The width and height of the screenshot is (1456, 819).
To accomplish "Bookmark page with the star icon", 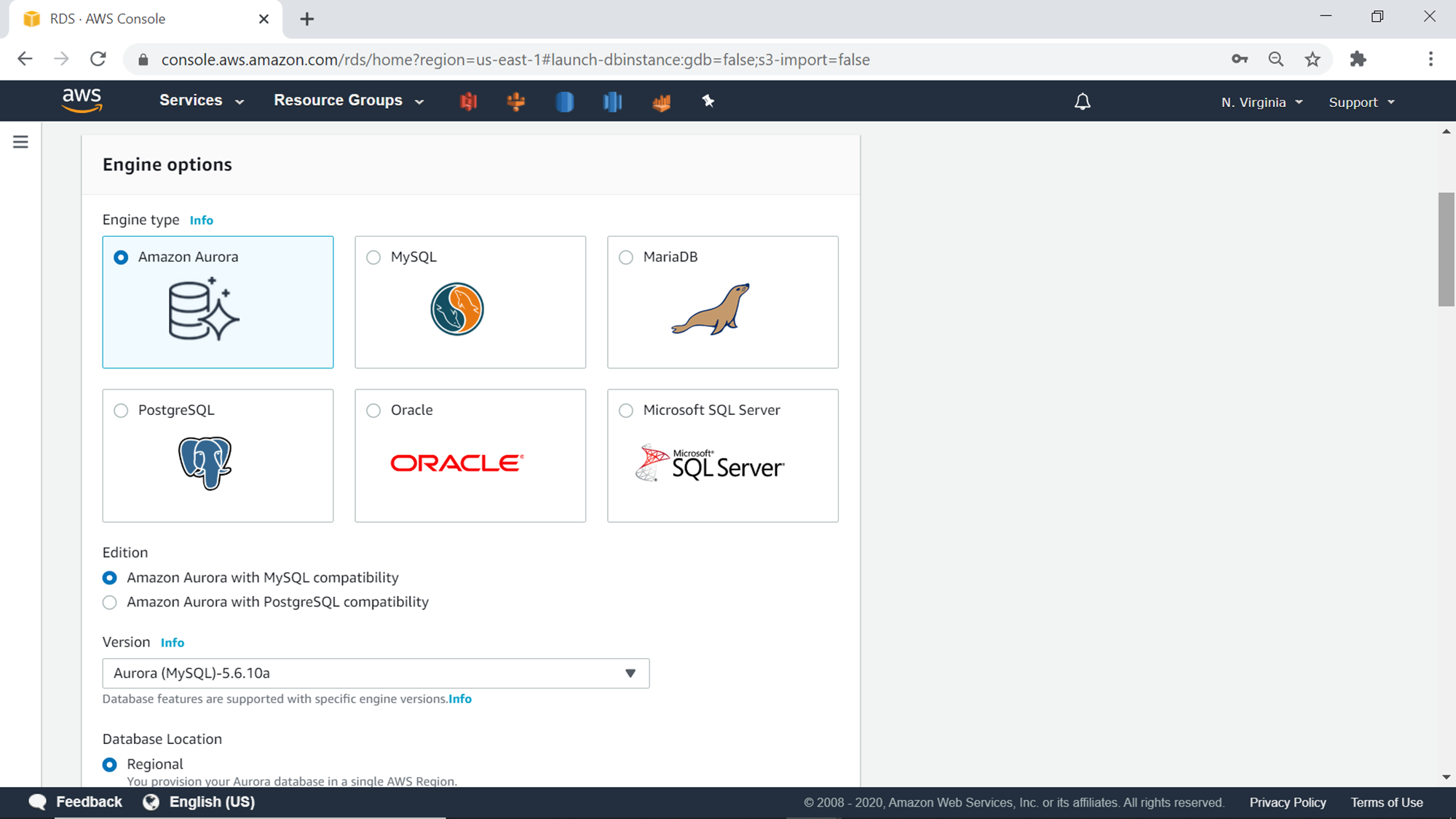I will [x=1313, y=60].
